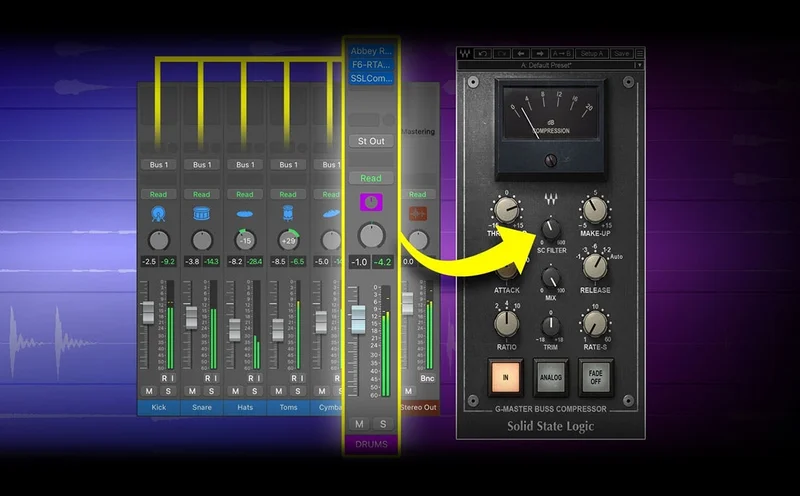Click the Toms pan knob showing +29

(x=288, y=240)
